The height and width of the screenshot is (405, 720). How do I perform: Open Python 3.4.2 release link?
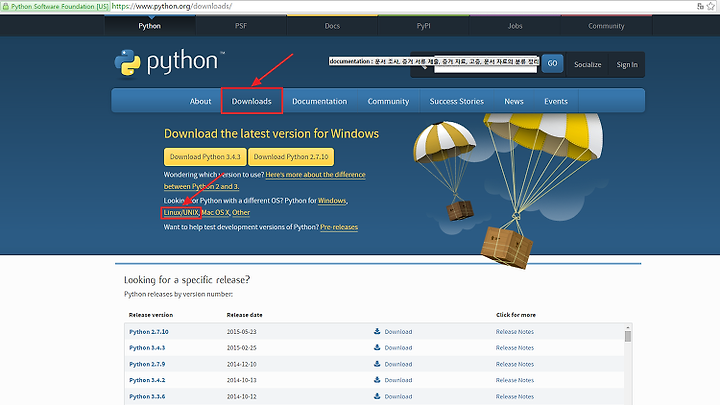[x=147, y=380]
